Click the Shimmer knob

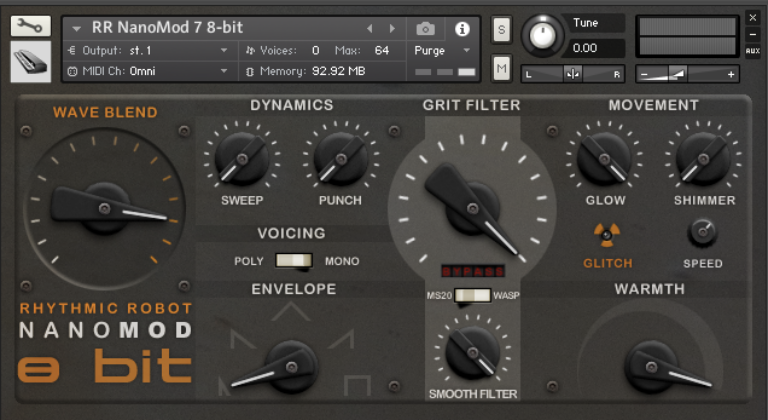click(703, 159)
